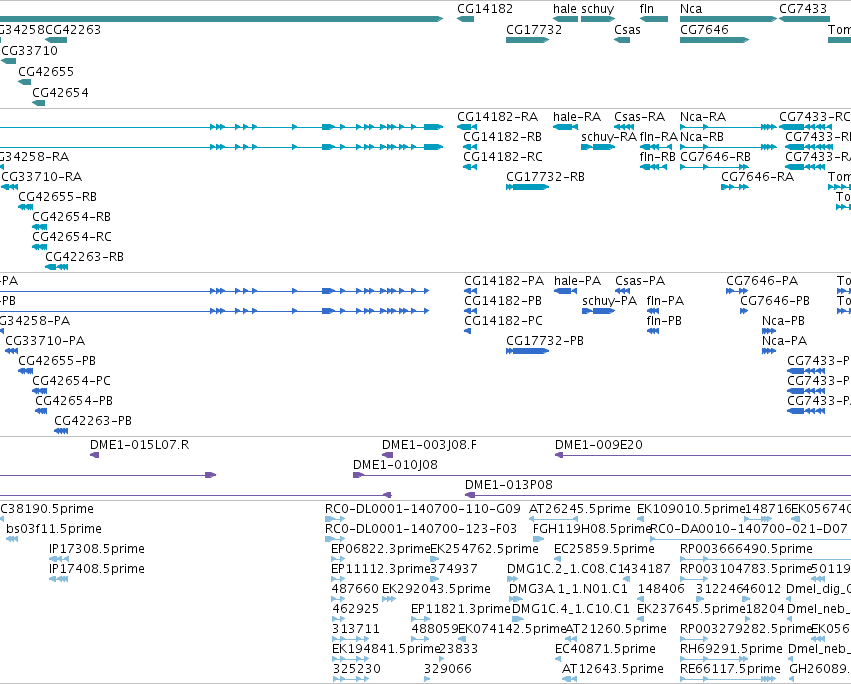Select EST AT12643.5prime

613,669
